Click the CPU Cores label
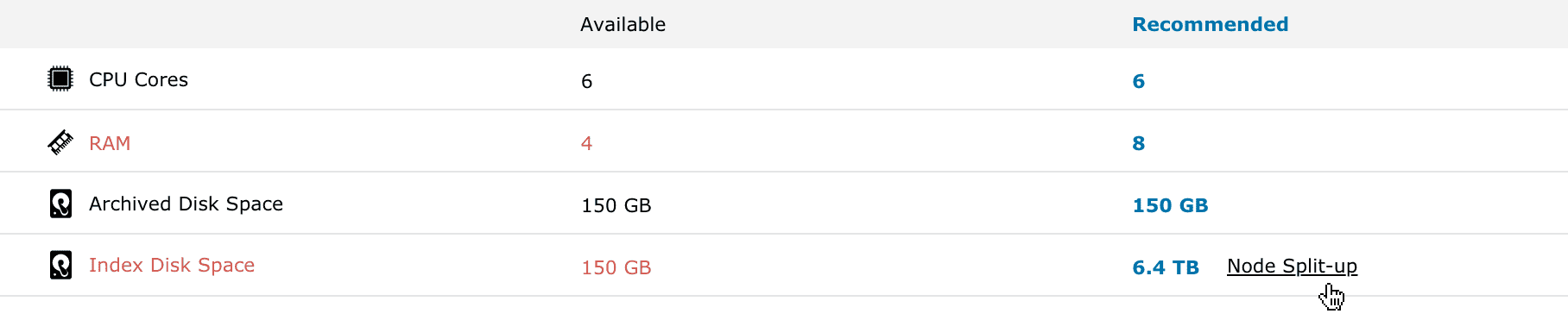 (x=138, y=79)
